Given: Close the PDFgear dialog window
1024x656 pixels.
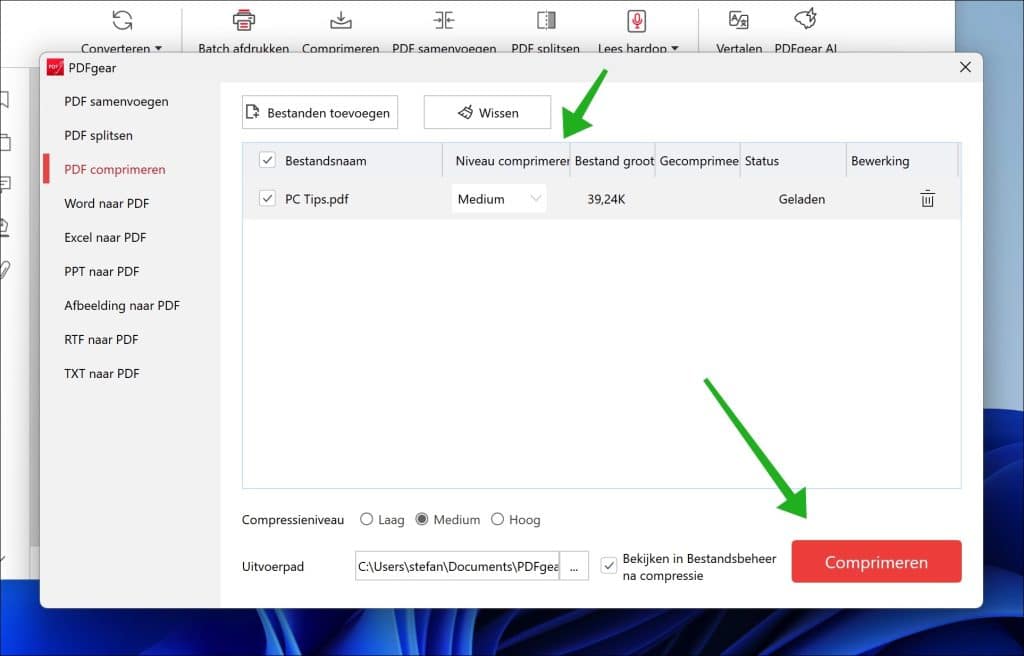Looking at the screenshot, I should pyautogui.click(x=965, y=67).
